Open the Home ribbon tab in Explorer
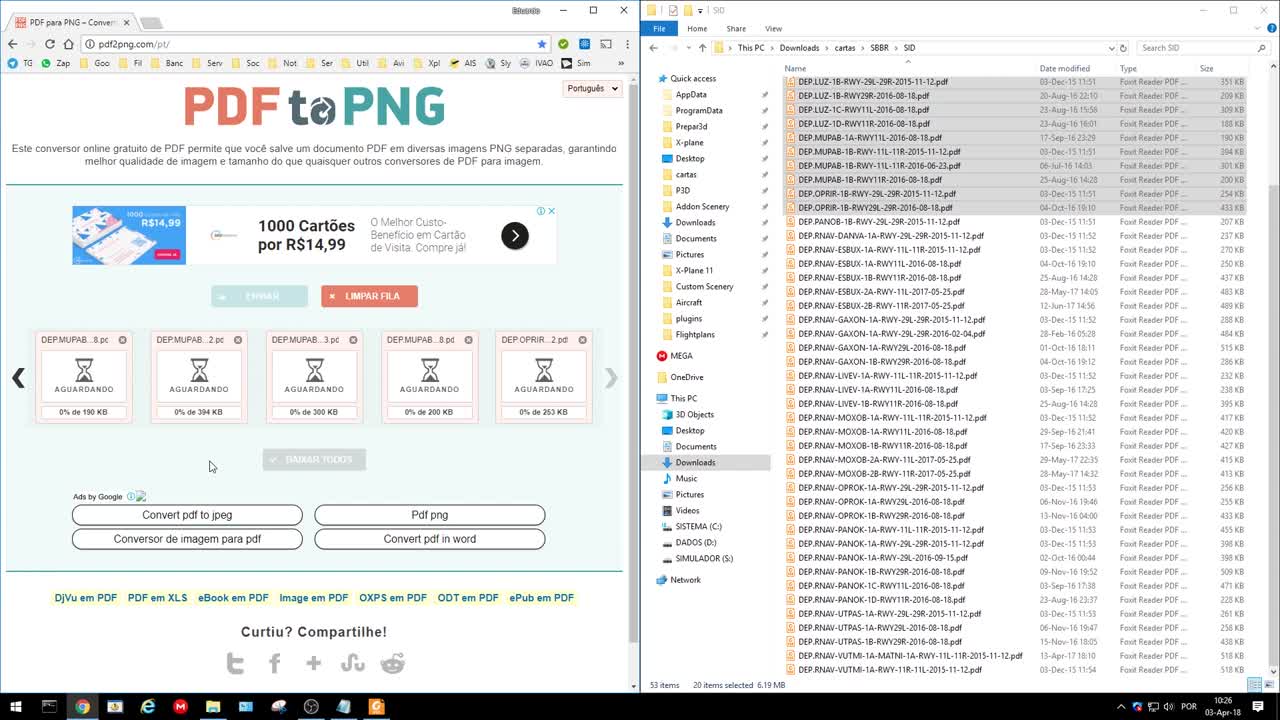The width and height of the screenshot is (1280, 720). tap(697, 29)
